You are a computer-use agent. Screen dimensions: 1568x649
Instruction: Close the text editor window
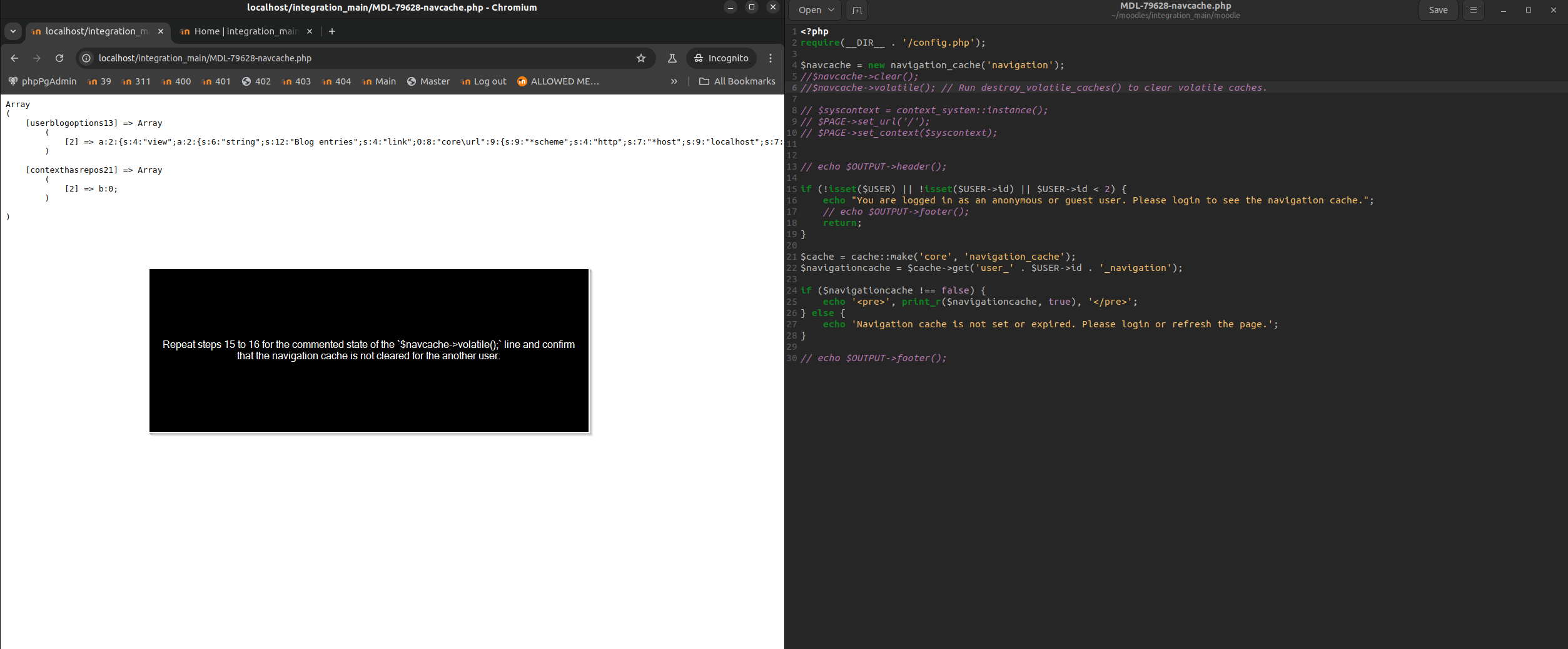1553,10
